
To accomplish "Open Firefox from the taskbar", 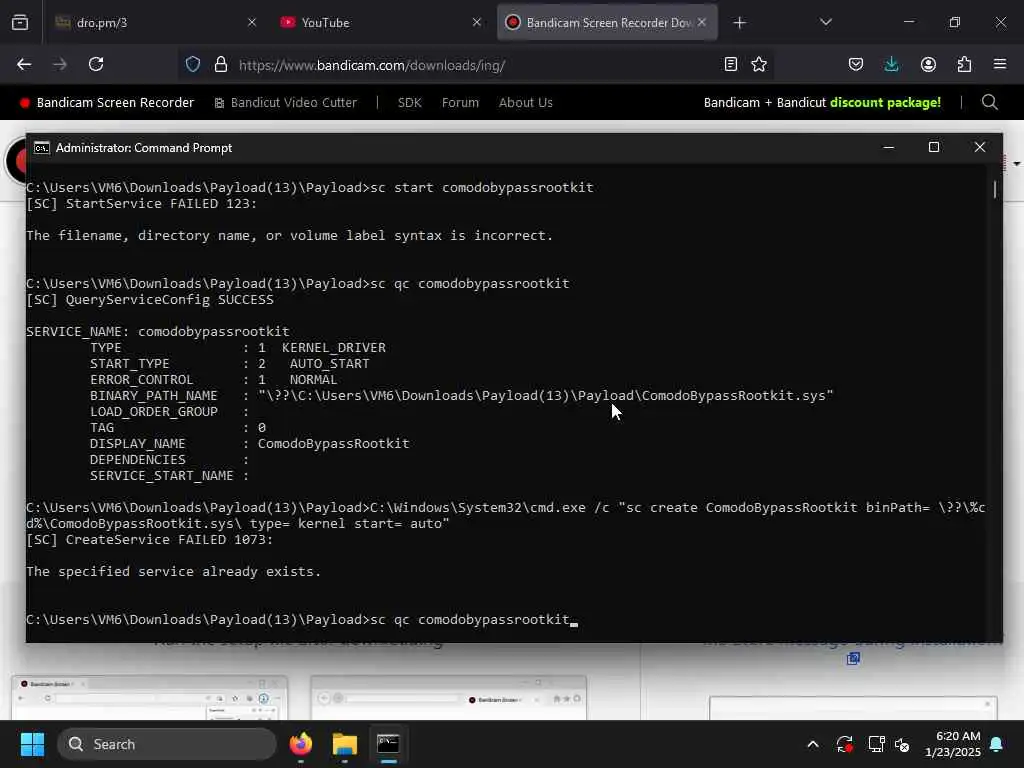I will [x=301, y=744].
